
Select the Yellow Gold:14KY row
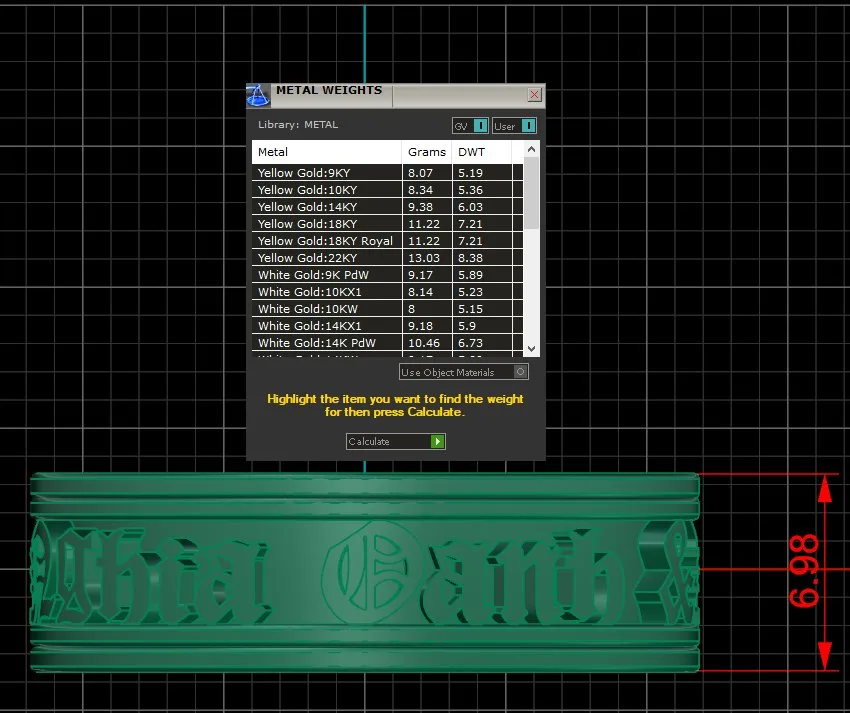387,207
